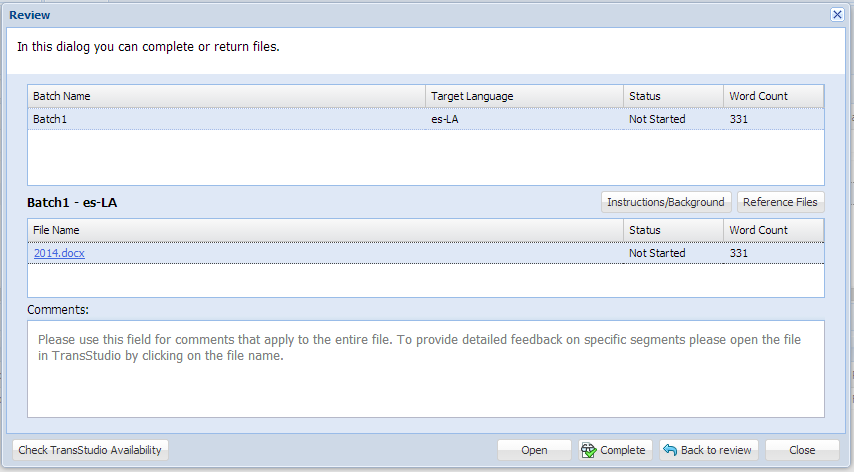
Task: Click the green checkmark icon on Complete
Action: [x=589, y=450]
